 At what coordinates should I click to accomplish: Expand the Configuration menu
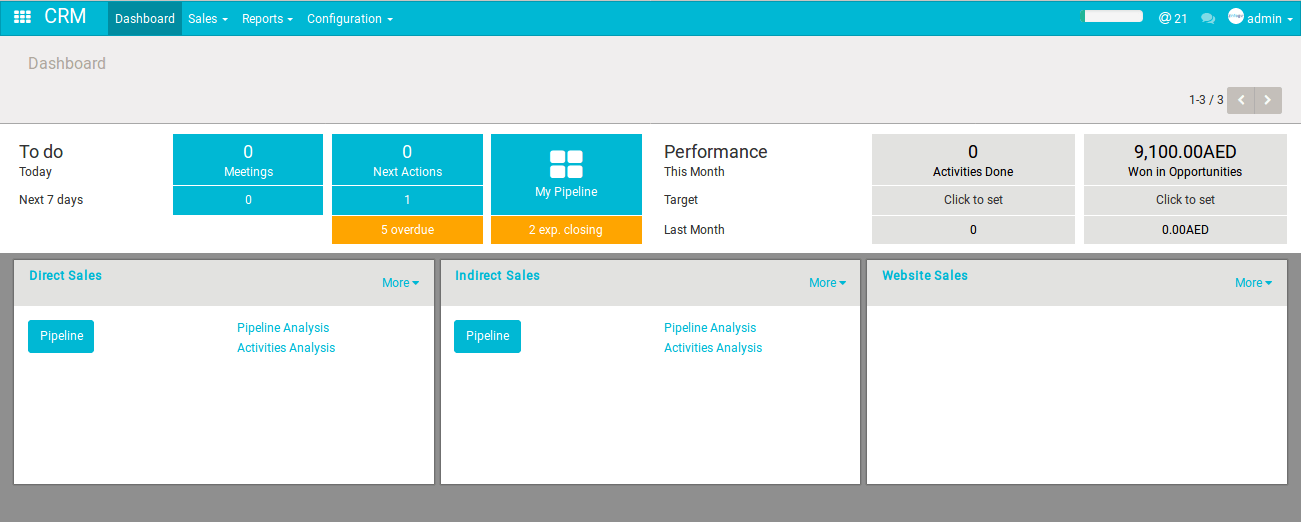[350, 18]
